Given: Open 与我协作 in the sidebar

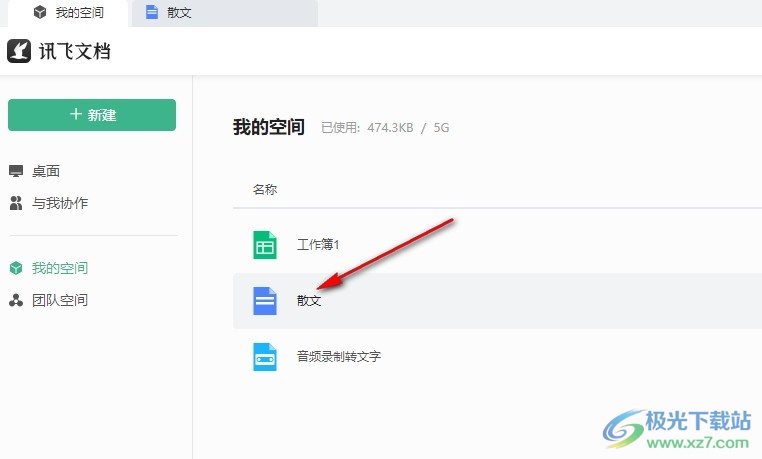Looking at the screenshot, I should pyautogui.click(x=60, y=203).
